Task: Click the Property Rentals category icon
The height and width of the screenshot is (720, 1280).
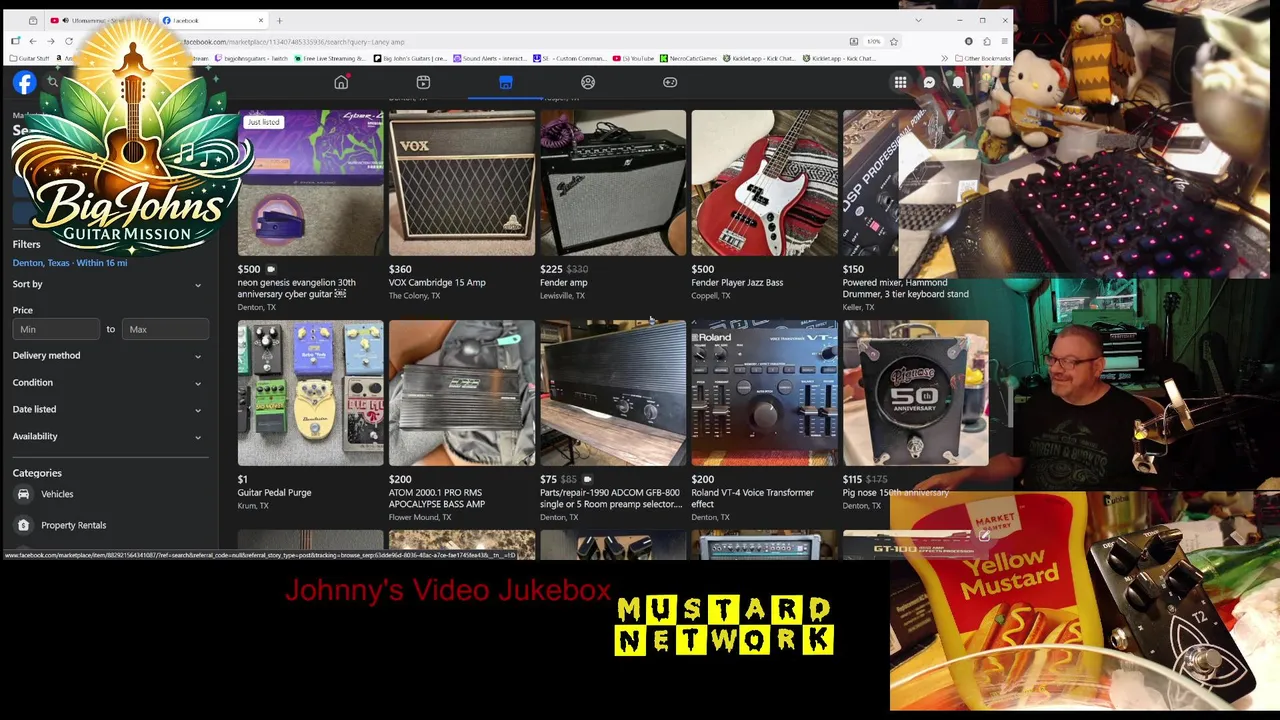Action: coord(23,525)
